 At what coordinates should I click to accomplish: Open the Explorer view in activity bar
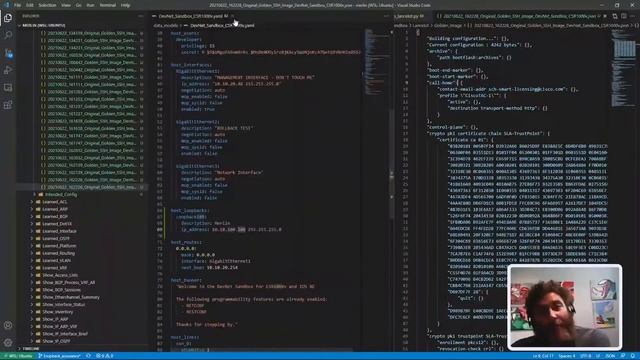click(8, 18)
